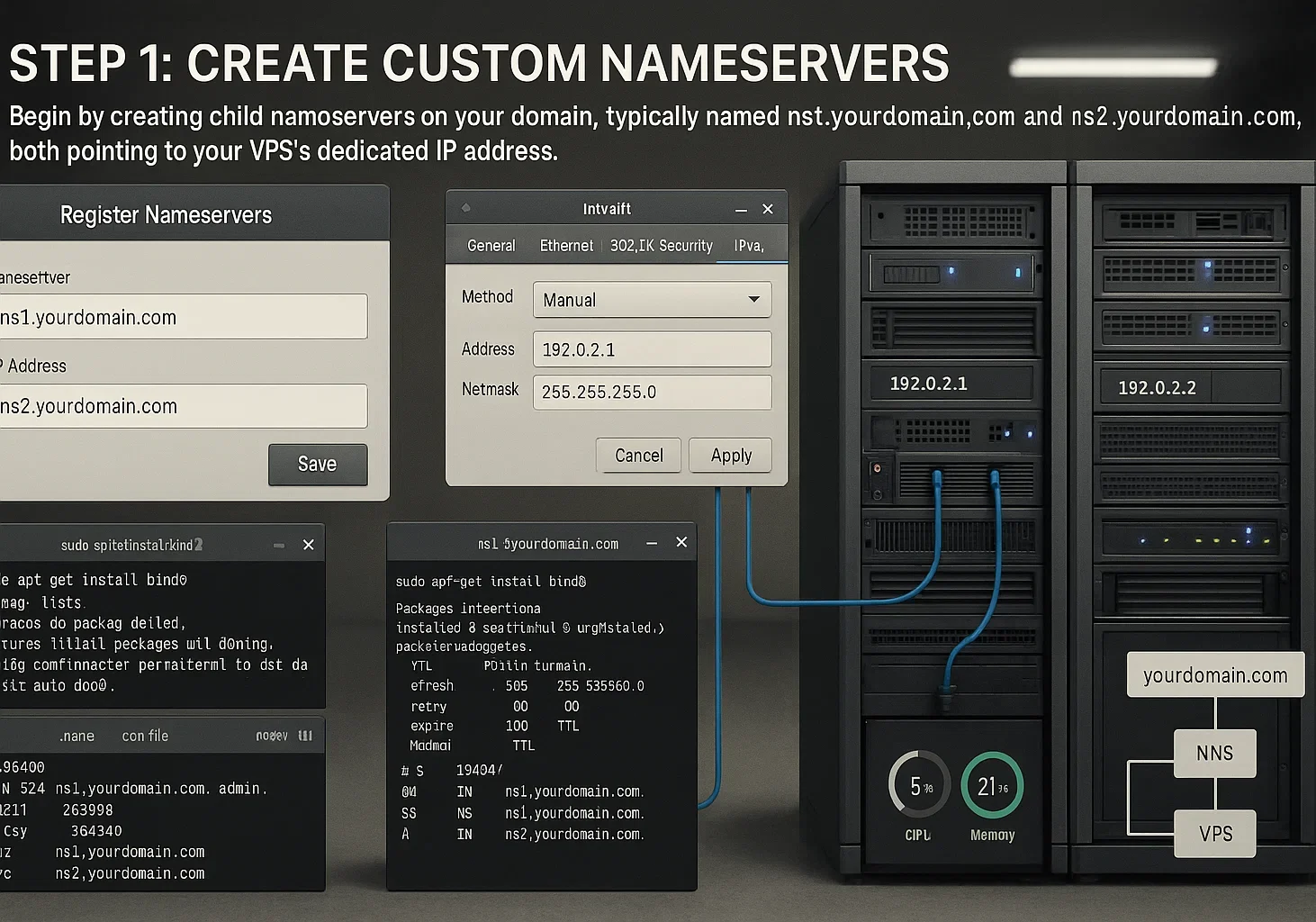The width and height of the screenshot is (1316, 922).
Task: Cancel the network settings dialog
Action: tap(638, 455)
